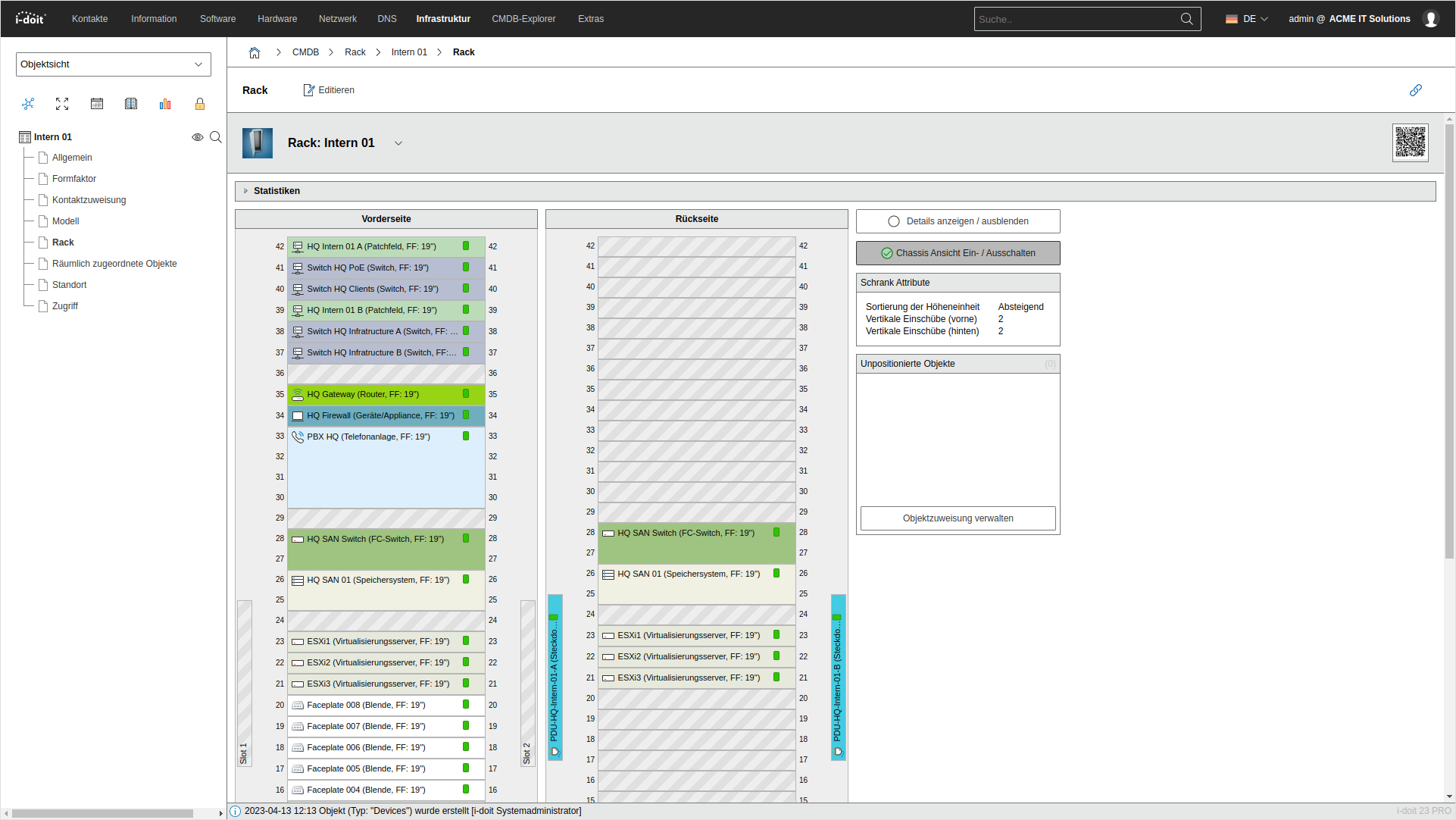This screenshot has width=1456, height=820.
Task: Toggle Details anzeigen / ausblenden
Action: click(x=958, y=221)
